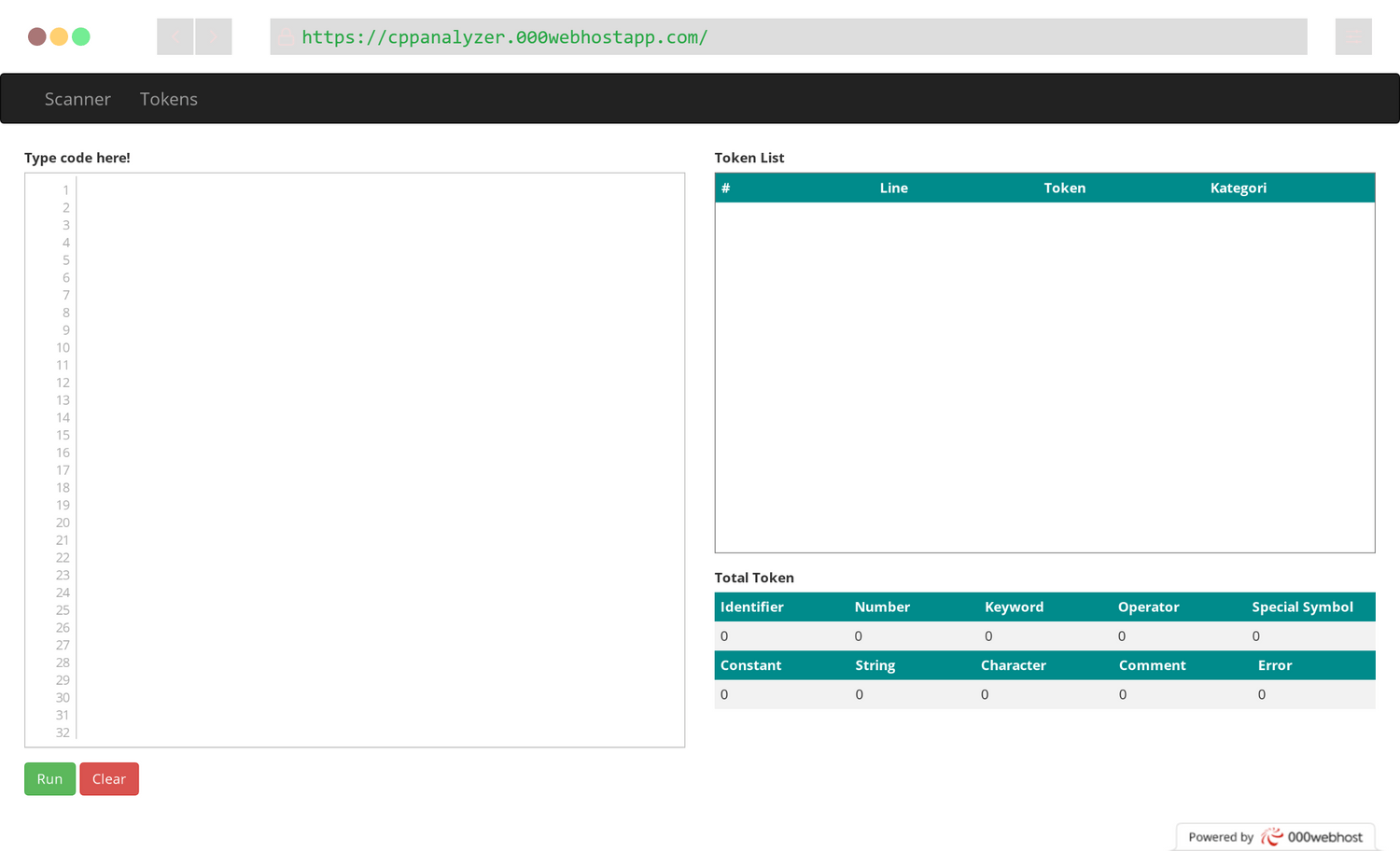Click the yellow minimize window dot
The image size is (1400, 851).
pos(59,36)
